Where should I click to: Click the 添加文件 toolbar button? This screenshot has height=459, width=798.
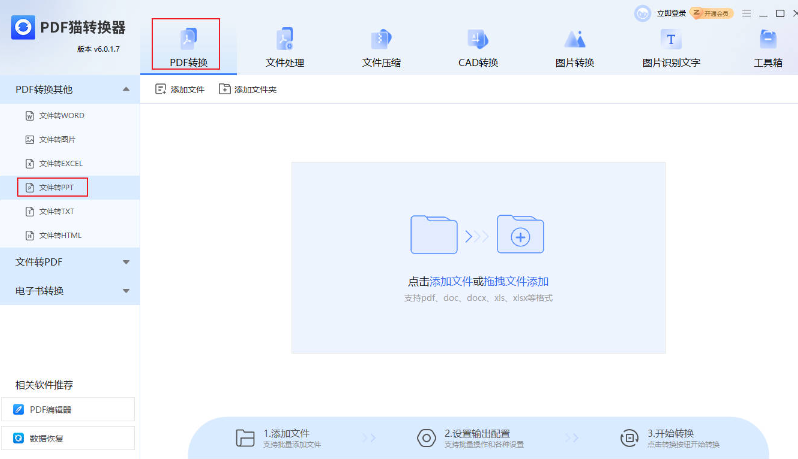(180, 90)
